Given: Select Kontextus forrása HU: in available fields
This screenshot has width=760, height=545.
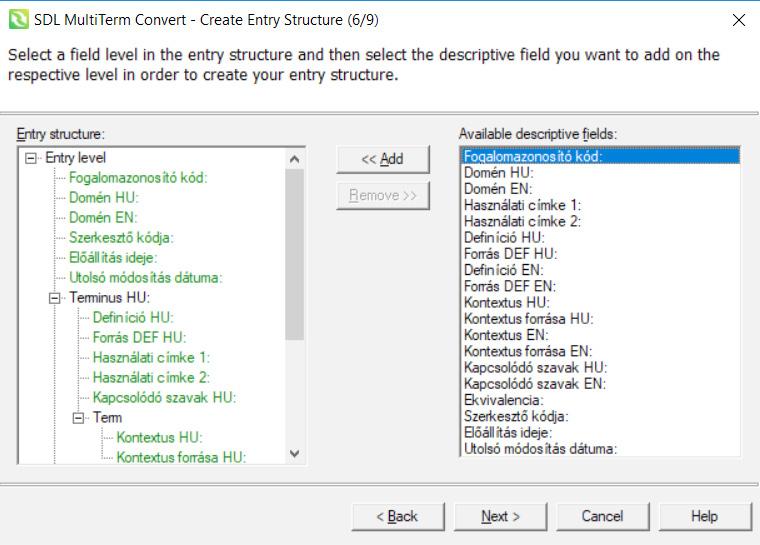Looking at the screenshot, I should click(600, 319).
